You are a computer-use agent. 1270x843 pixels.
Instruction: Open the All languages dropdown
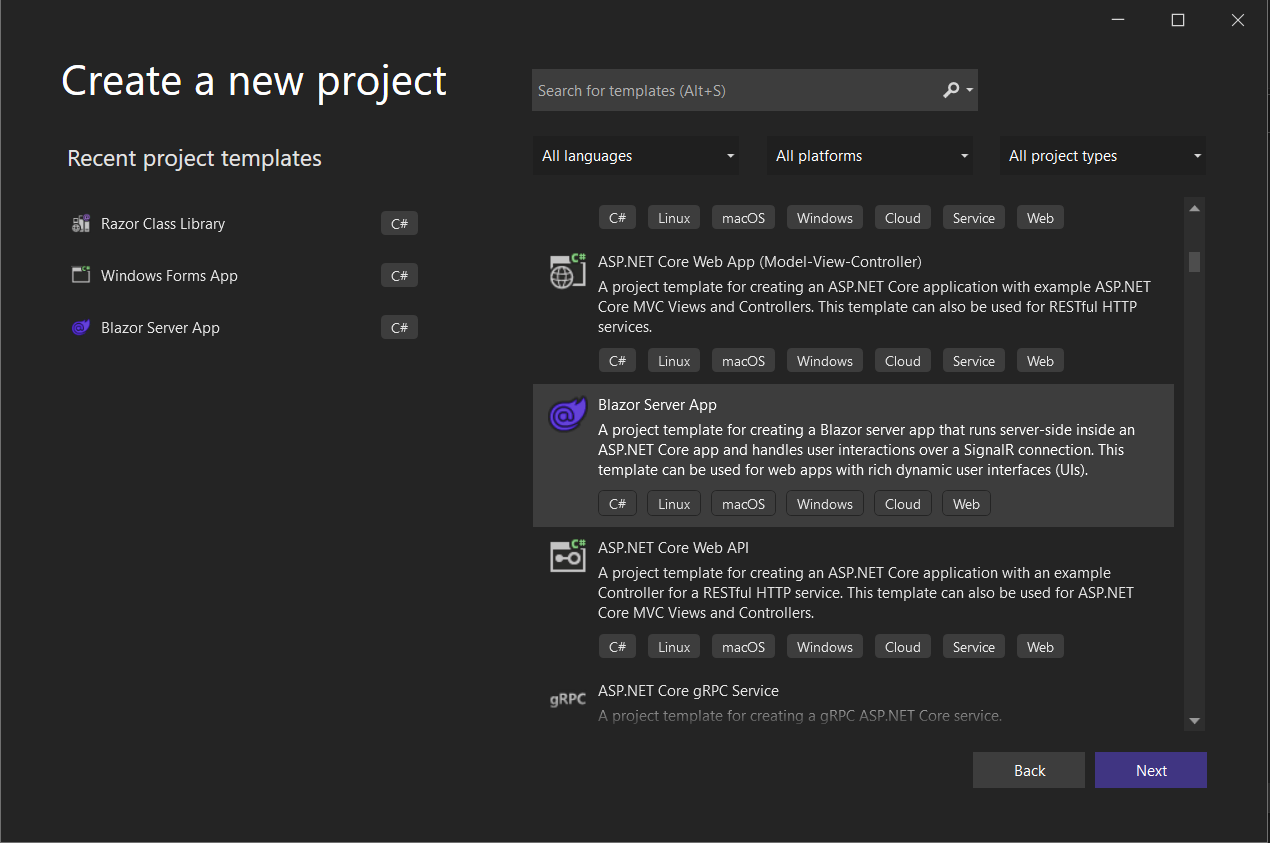[x=636, y=155]
